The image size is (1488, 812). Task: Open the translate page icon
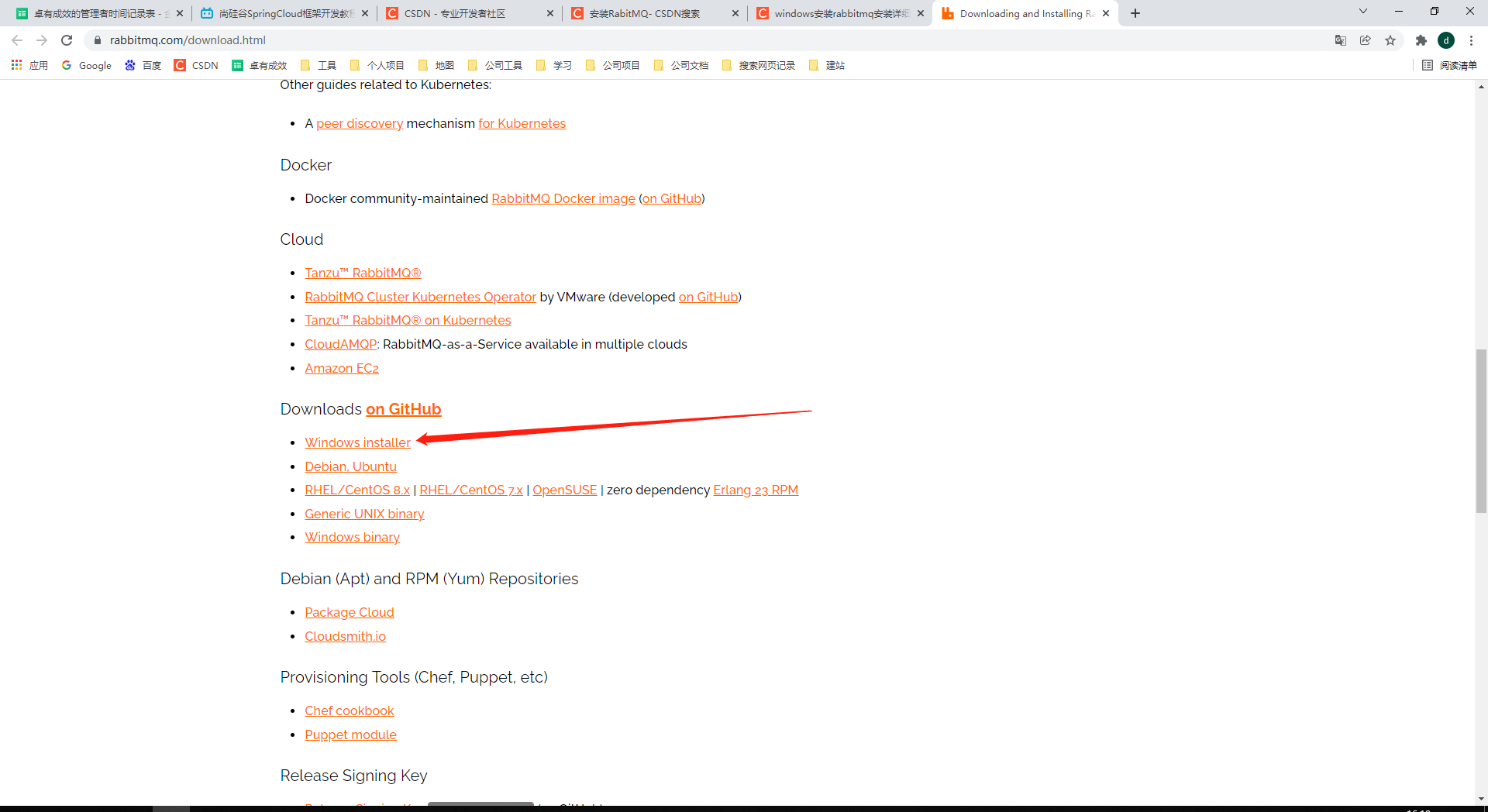1341,40
